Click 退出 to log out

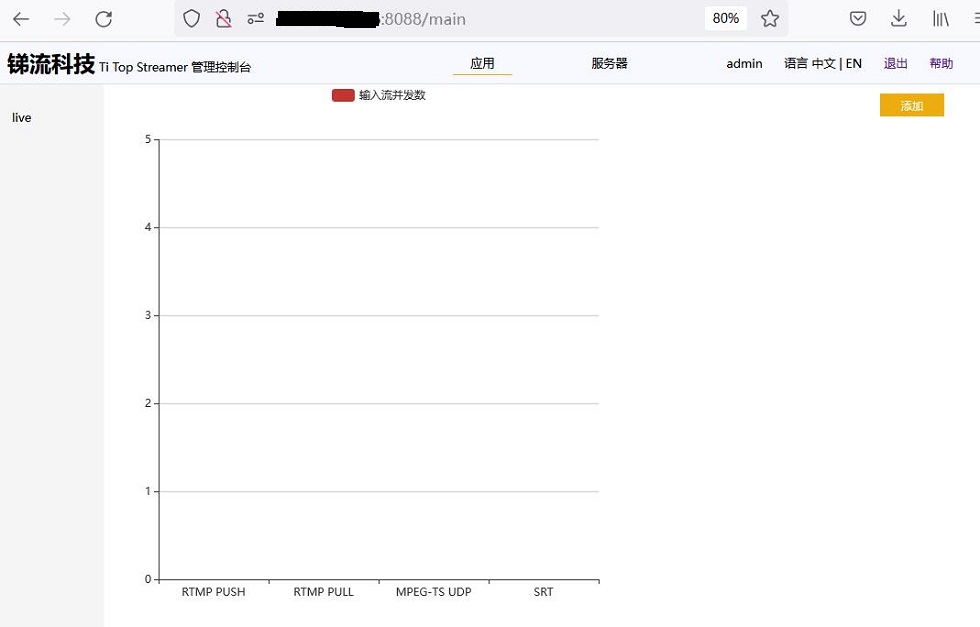click(x=896, y=63)
